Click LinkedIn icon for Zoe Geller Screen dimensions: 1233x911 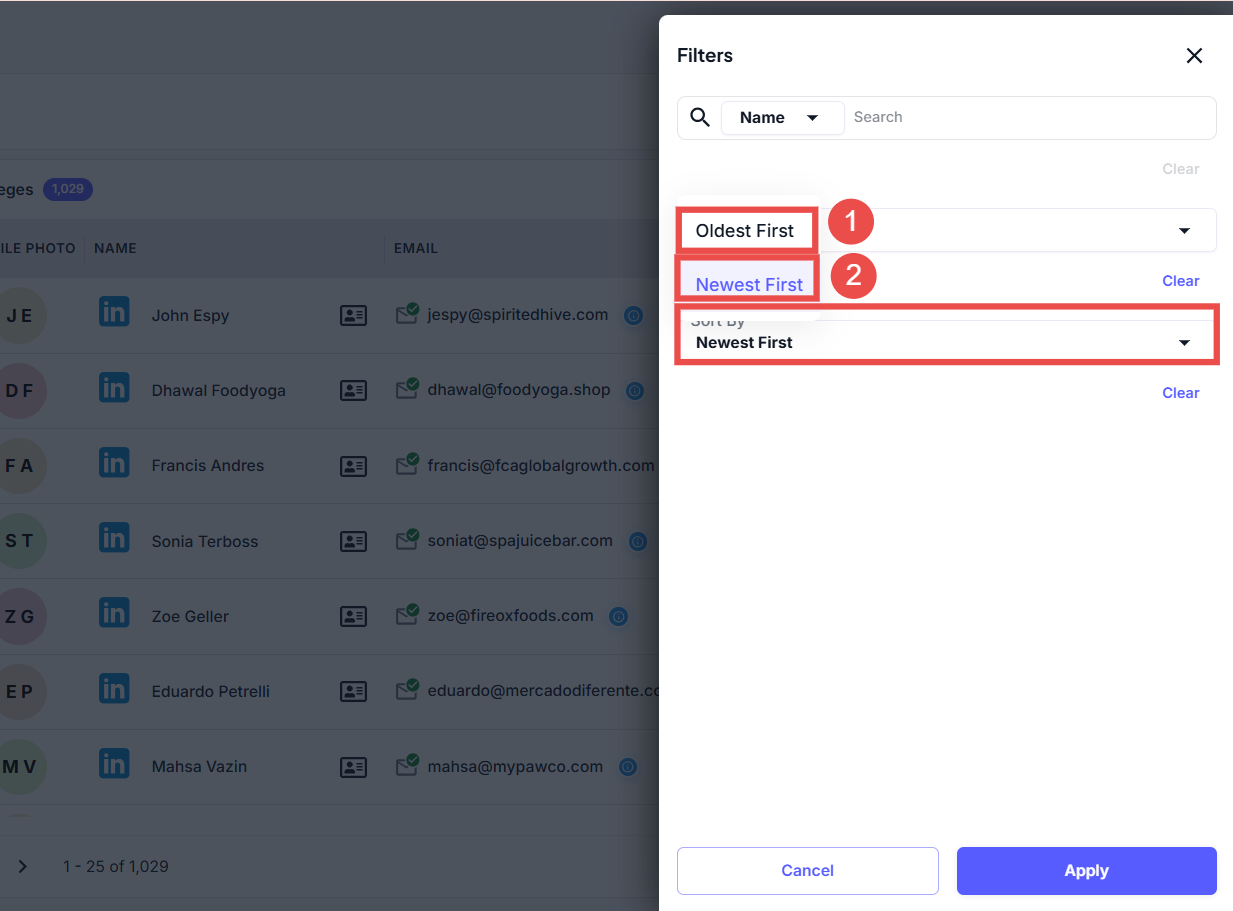tap(114, 614)
